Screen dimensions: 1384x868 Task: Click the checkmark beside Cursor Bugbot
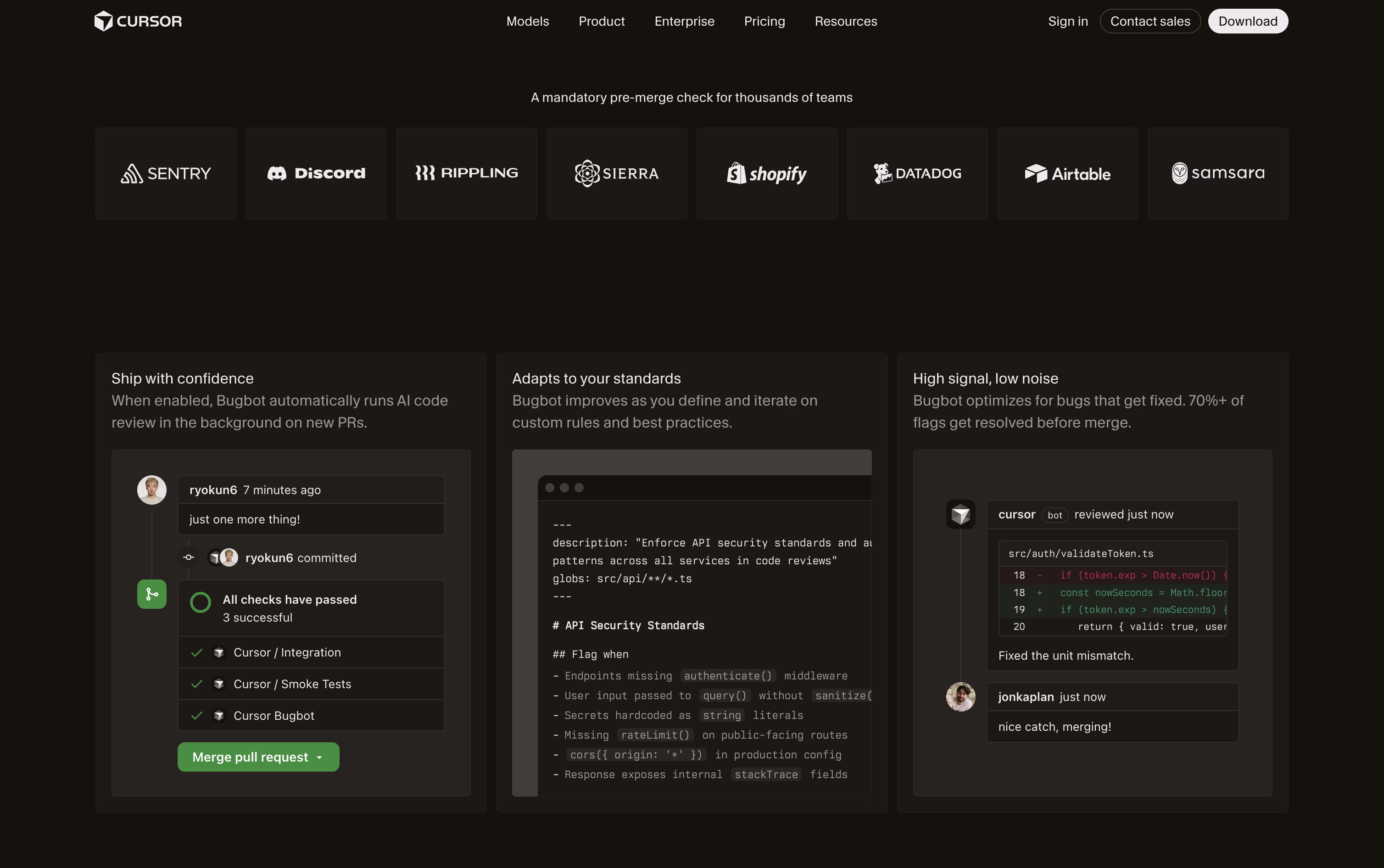(197, 716)
